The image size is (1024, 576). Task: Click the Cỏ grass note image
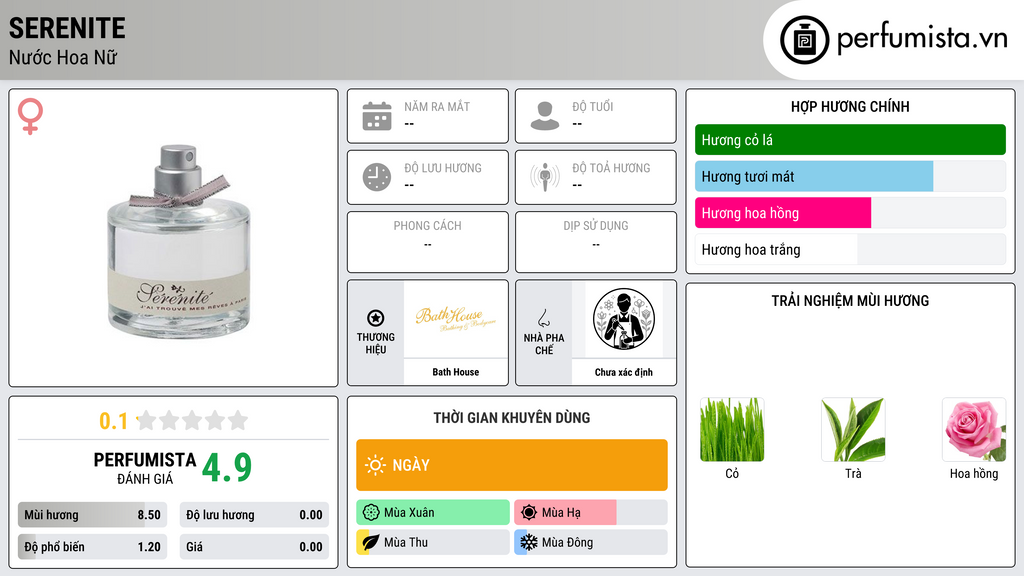(x=732, y=430)
